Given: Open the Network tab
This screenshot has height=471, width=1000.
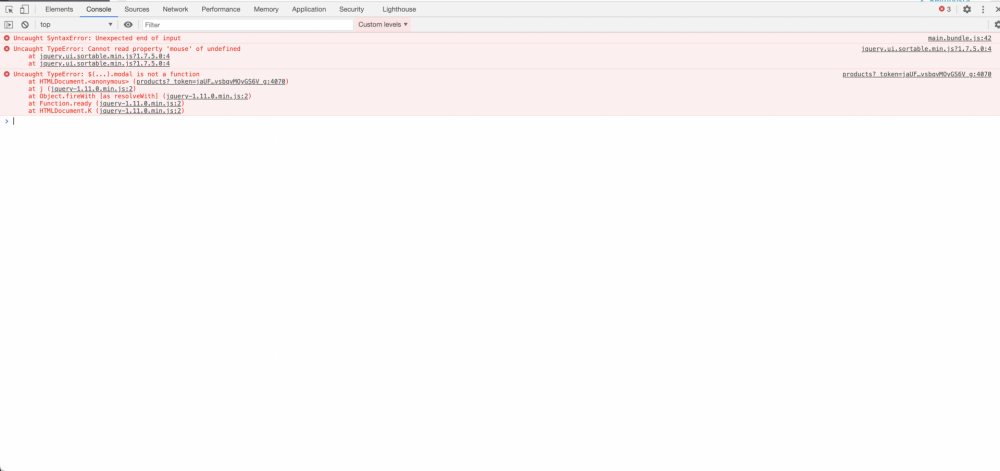Looking at the screenshot, I should pyautogui.click(x=175, y=10).
